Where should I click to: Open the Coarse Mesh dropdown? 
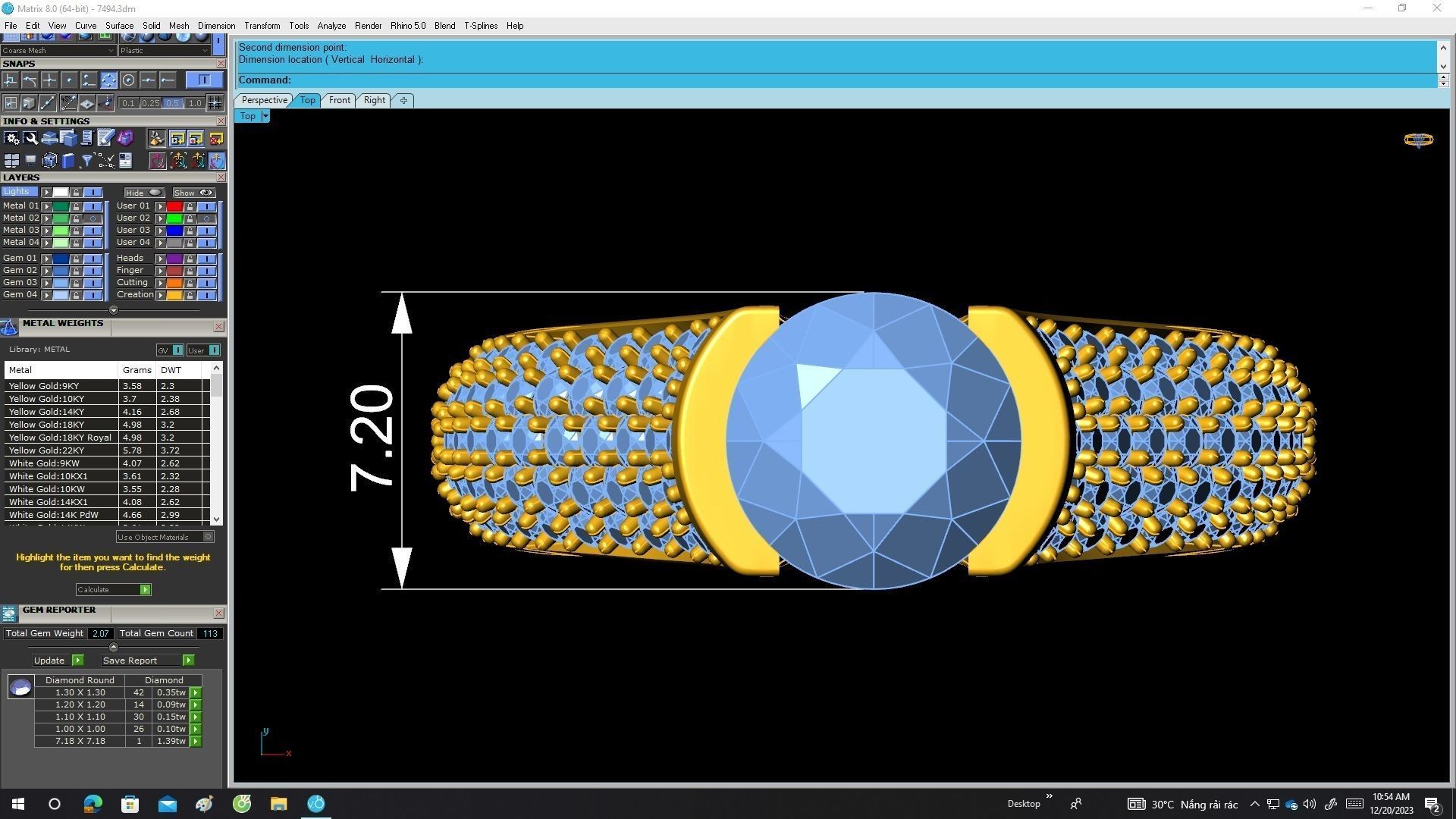click(x=58, y=51)
